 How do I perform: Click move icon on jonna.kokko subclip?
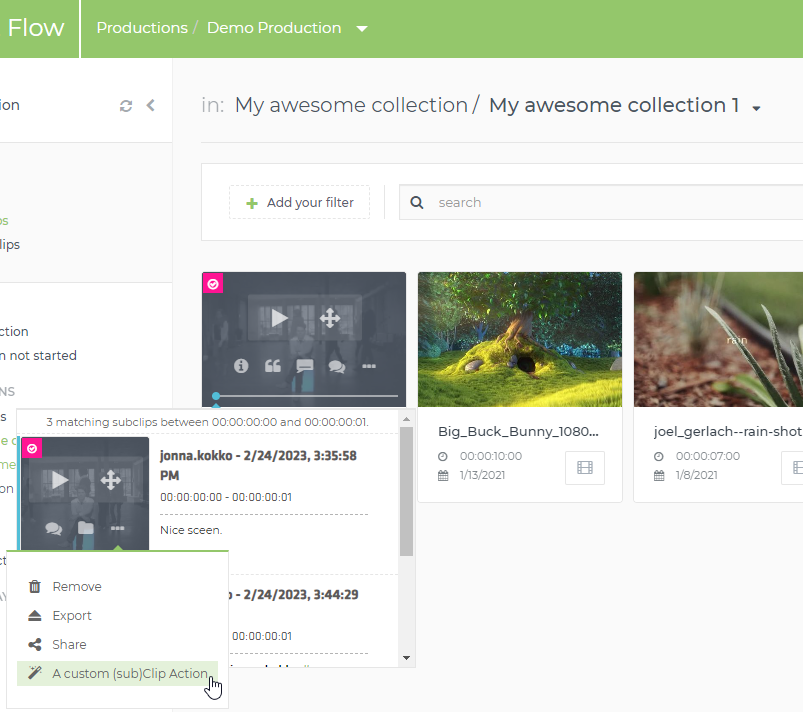[111, 480]
